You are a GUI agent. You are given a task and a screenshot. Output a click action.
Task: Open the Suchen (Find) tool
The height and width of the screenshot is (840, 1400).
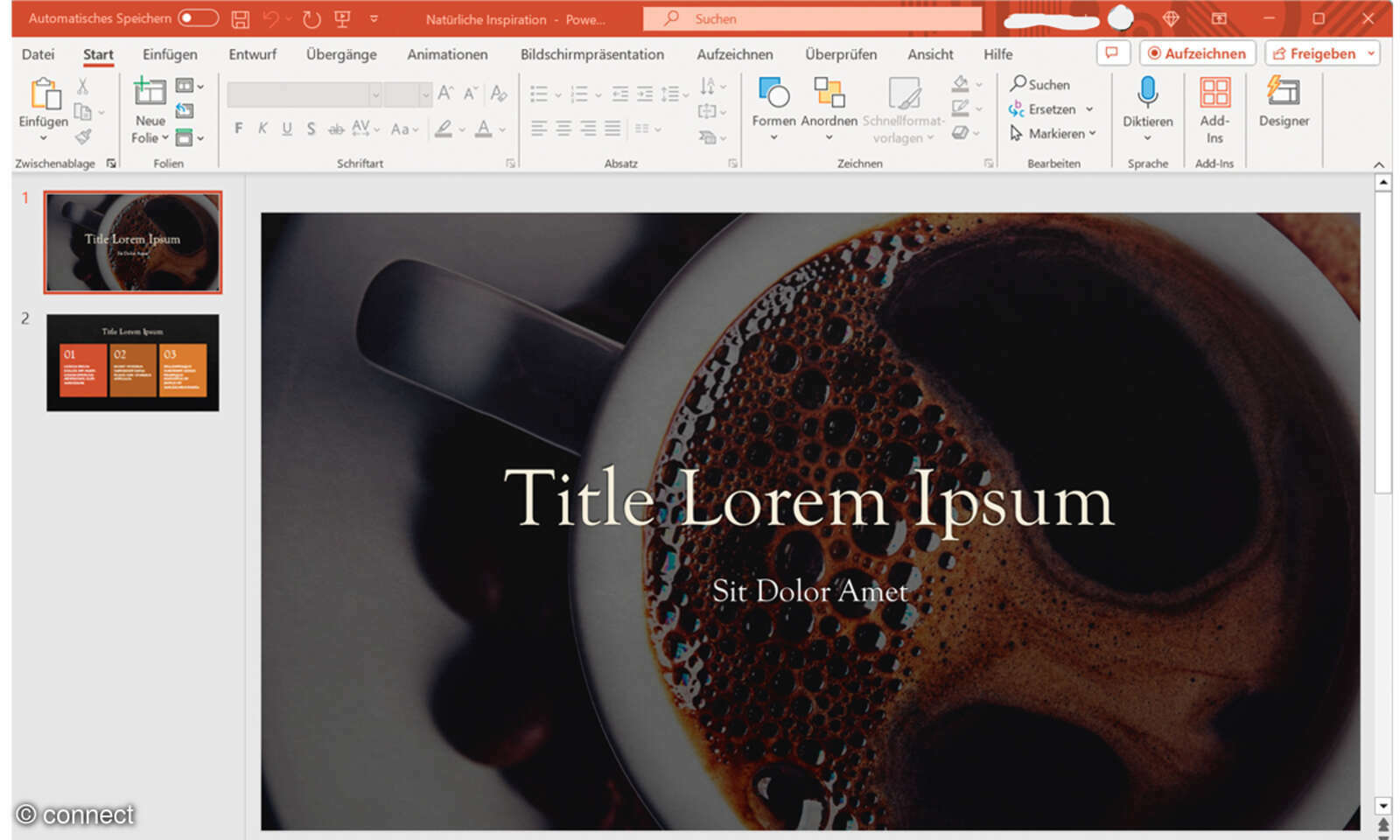[x=1041, y=84]
